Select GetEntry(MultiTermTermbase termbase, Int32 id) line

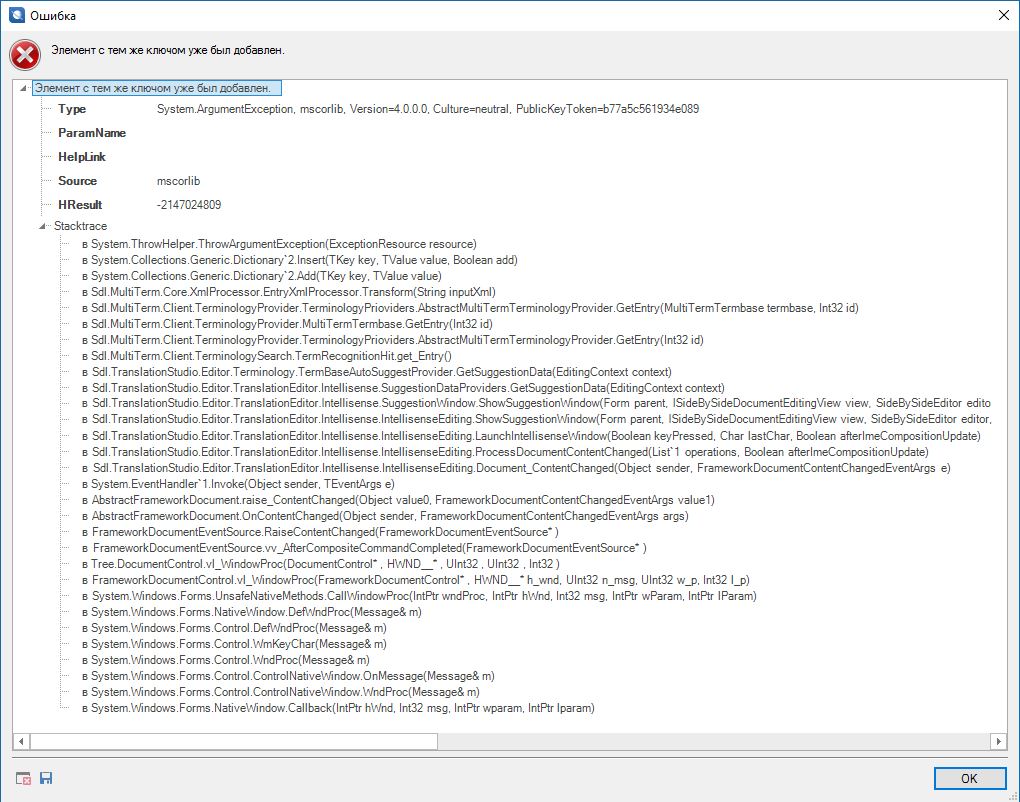point(470,308)
